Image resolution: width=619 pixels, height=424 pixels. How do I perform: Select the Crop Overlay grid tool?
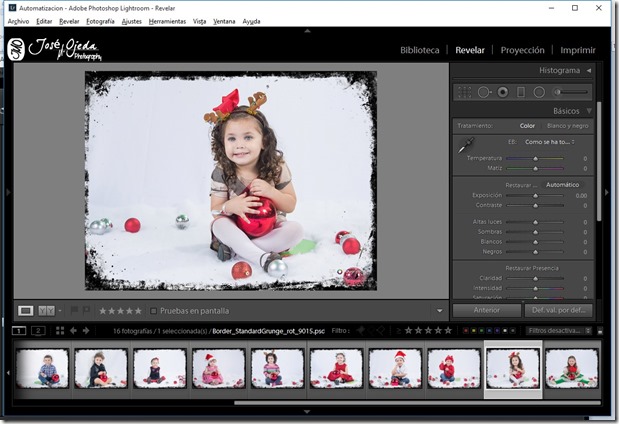(465, 92)
